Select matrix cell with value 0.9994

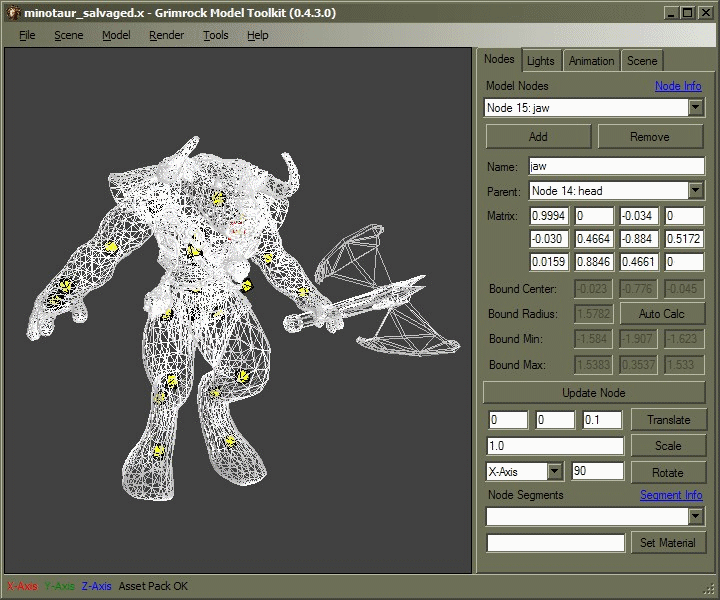(x=549, y=216)
